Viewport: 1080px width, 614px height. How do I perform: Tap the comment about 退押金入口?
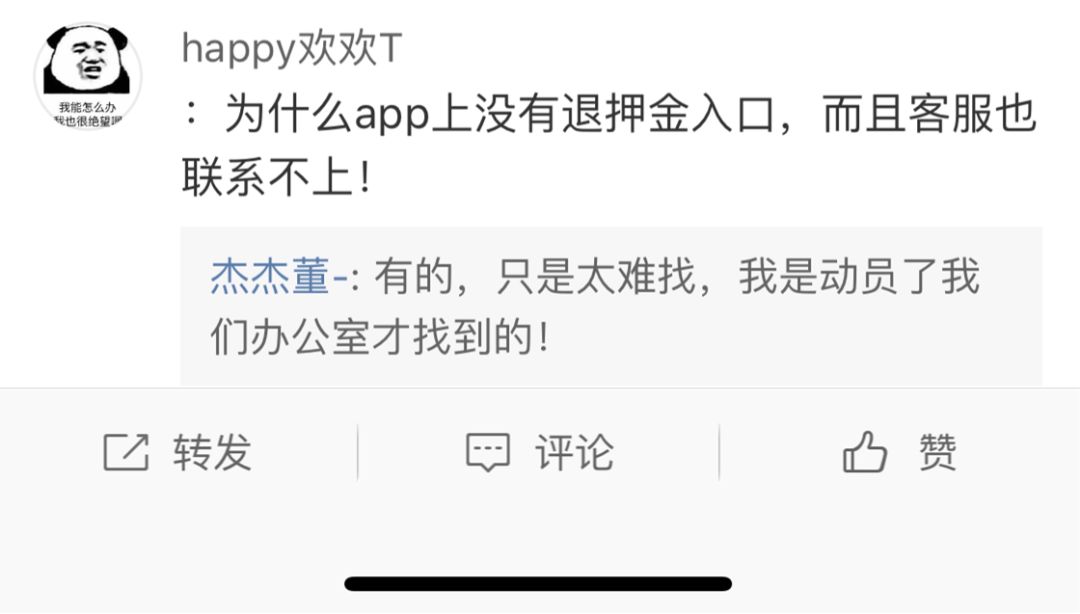(609, 114)
